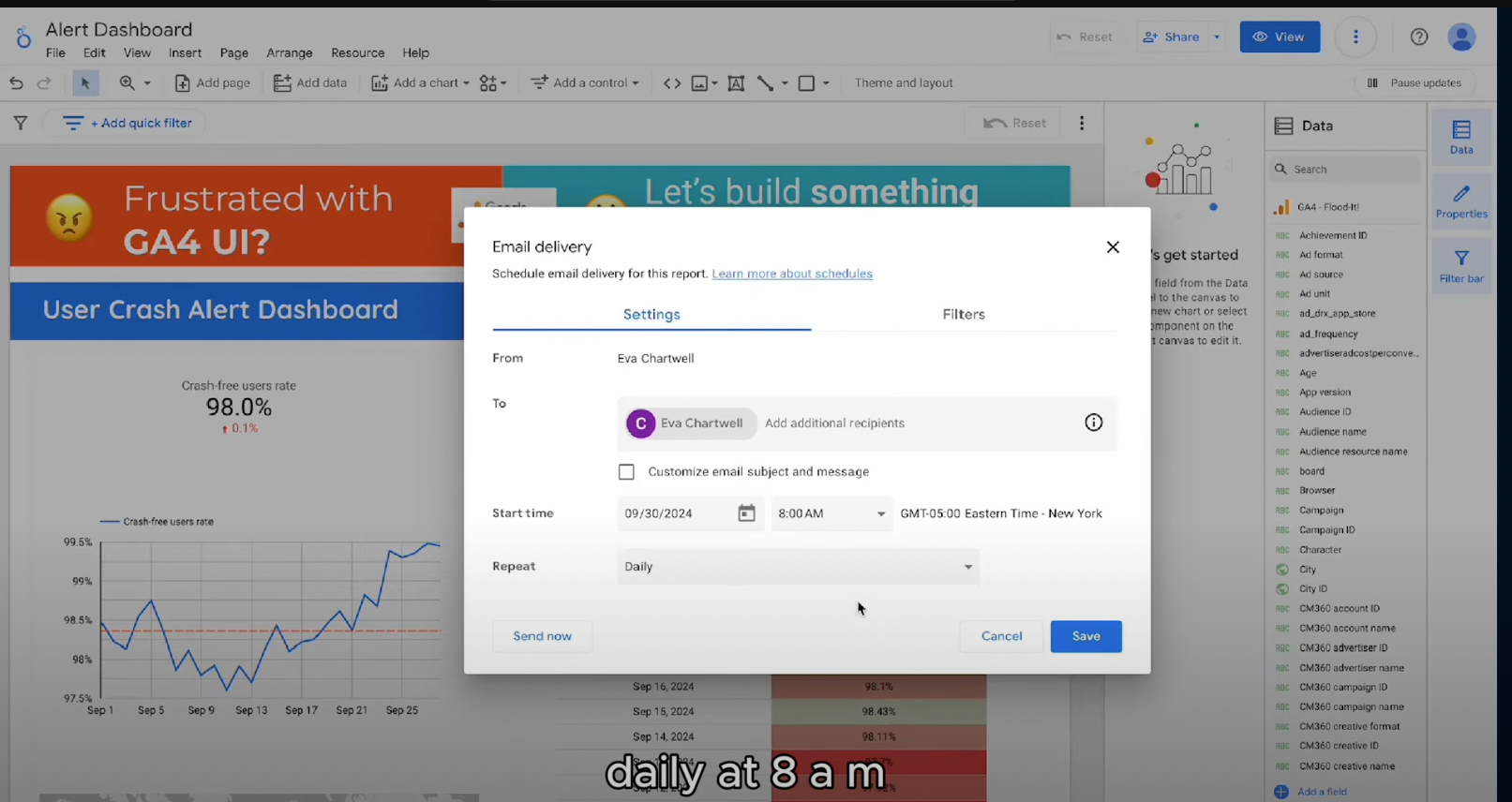Click the recipients info icon

tap(1093, 423)
